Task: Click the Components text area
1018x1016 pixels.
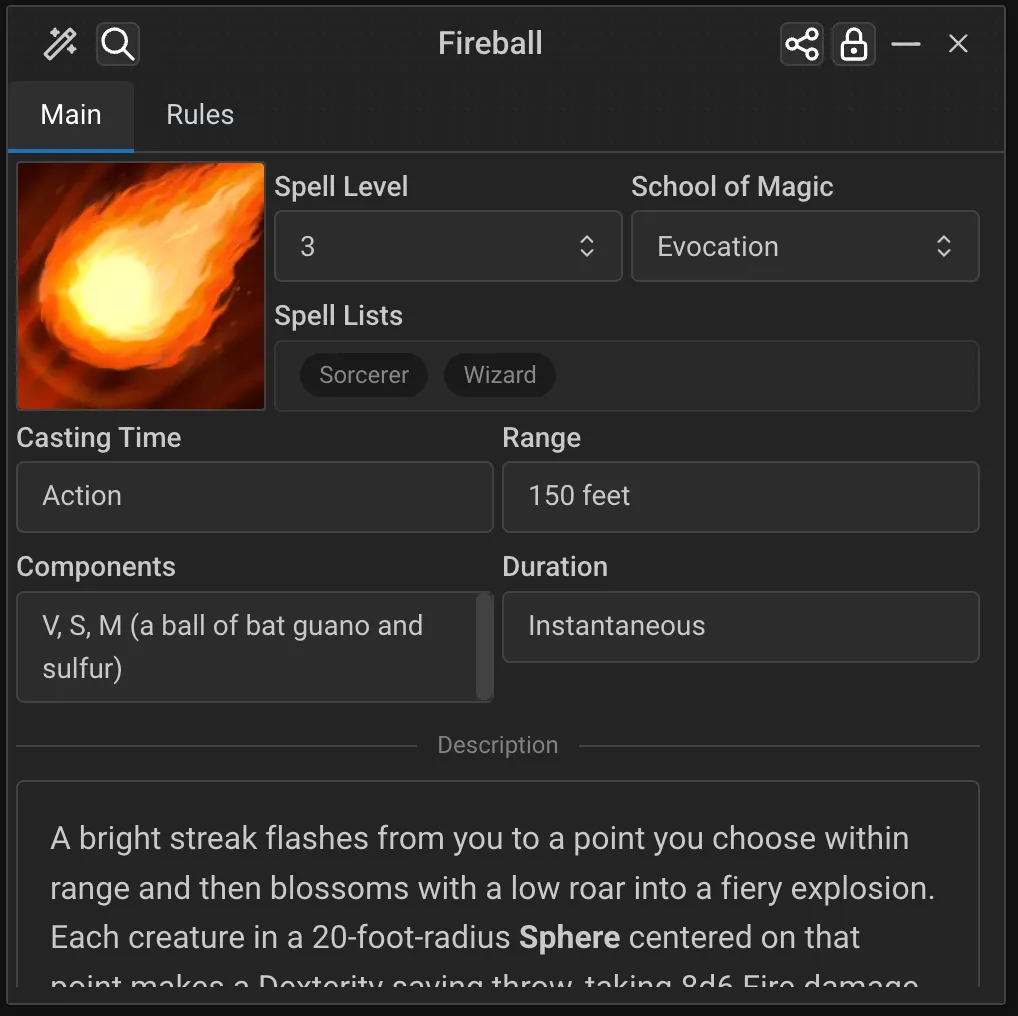Action: (245, 646)
